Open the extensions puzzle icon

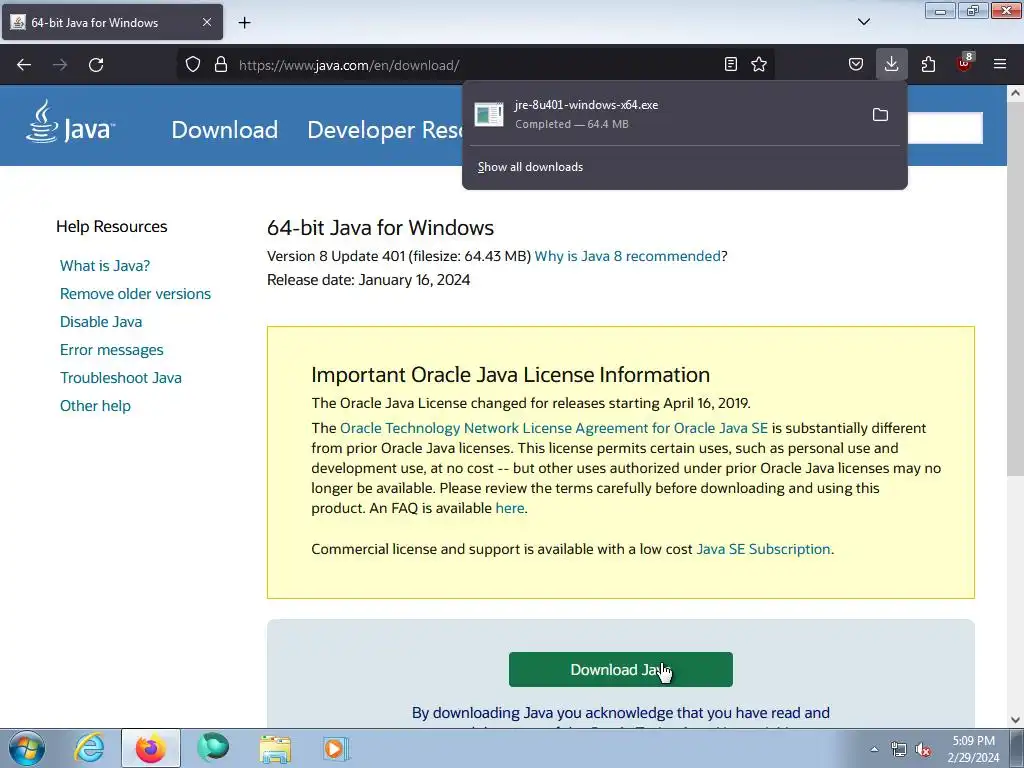pyautogui.click(x=928, y=64)
